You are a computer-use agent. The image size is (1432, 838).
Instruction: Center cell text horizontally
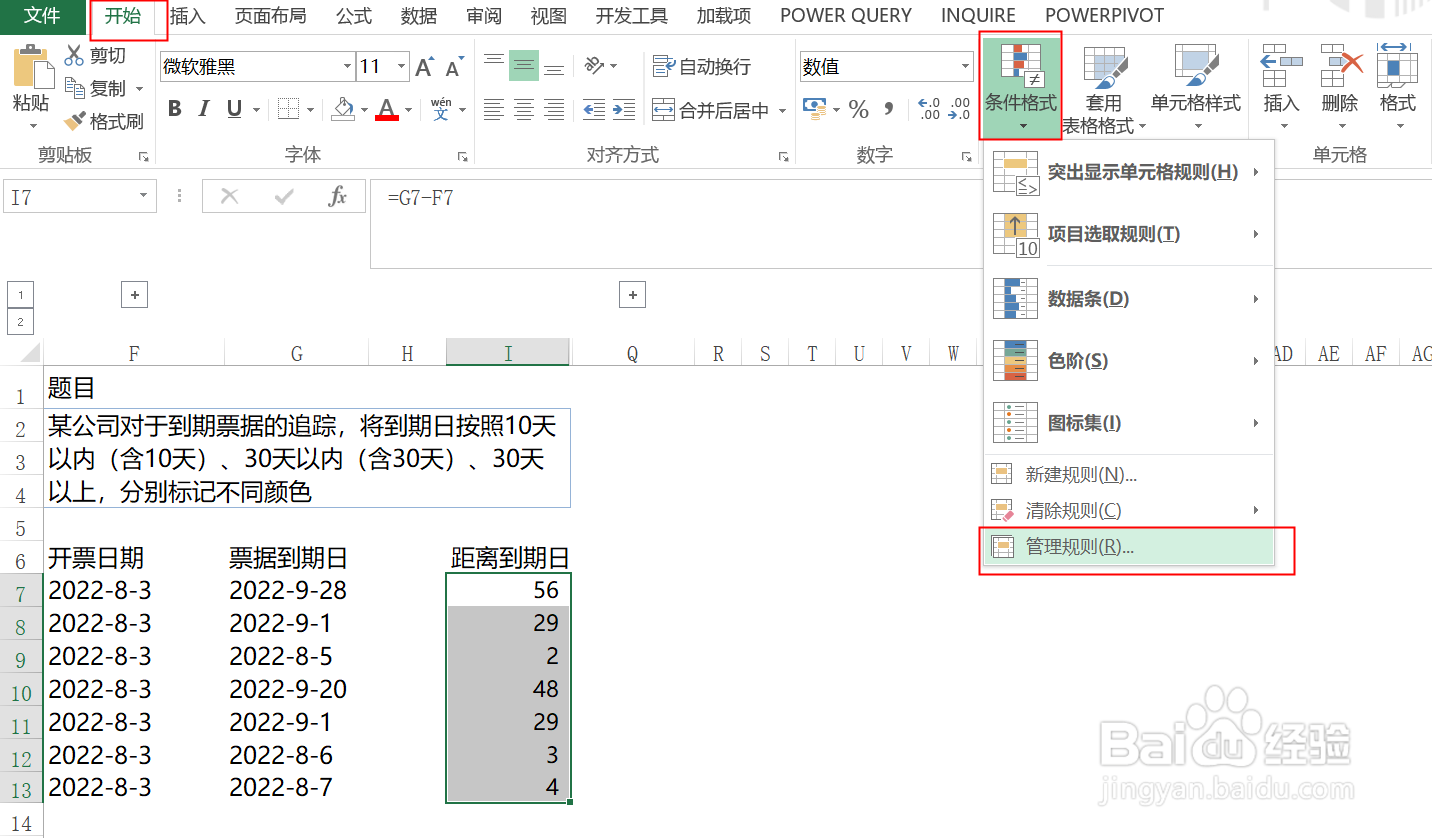tap(524, 109)
